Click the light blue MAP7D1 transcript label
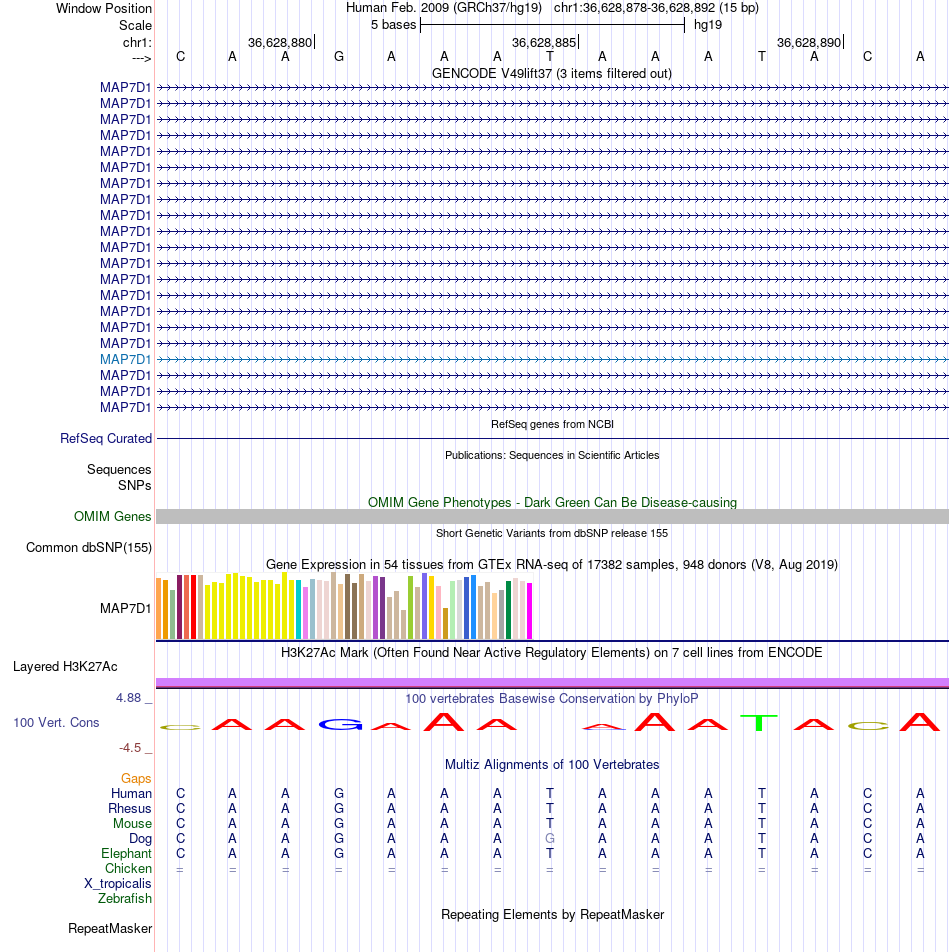The image size is (950, 952). click(125, 359)
